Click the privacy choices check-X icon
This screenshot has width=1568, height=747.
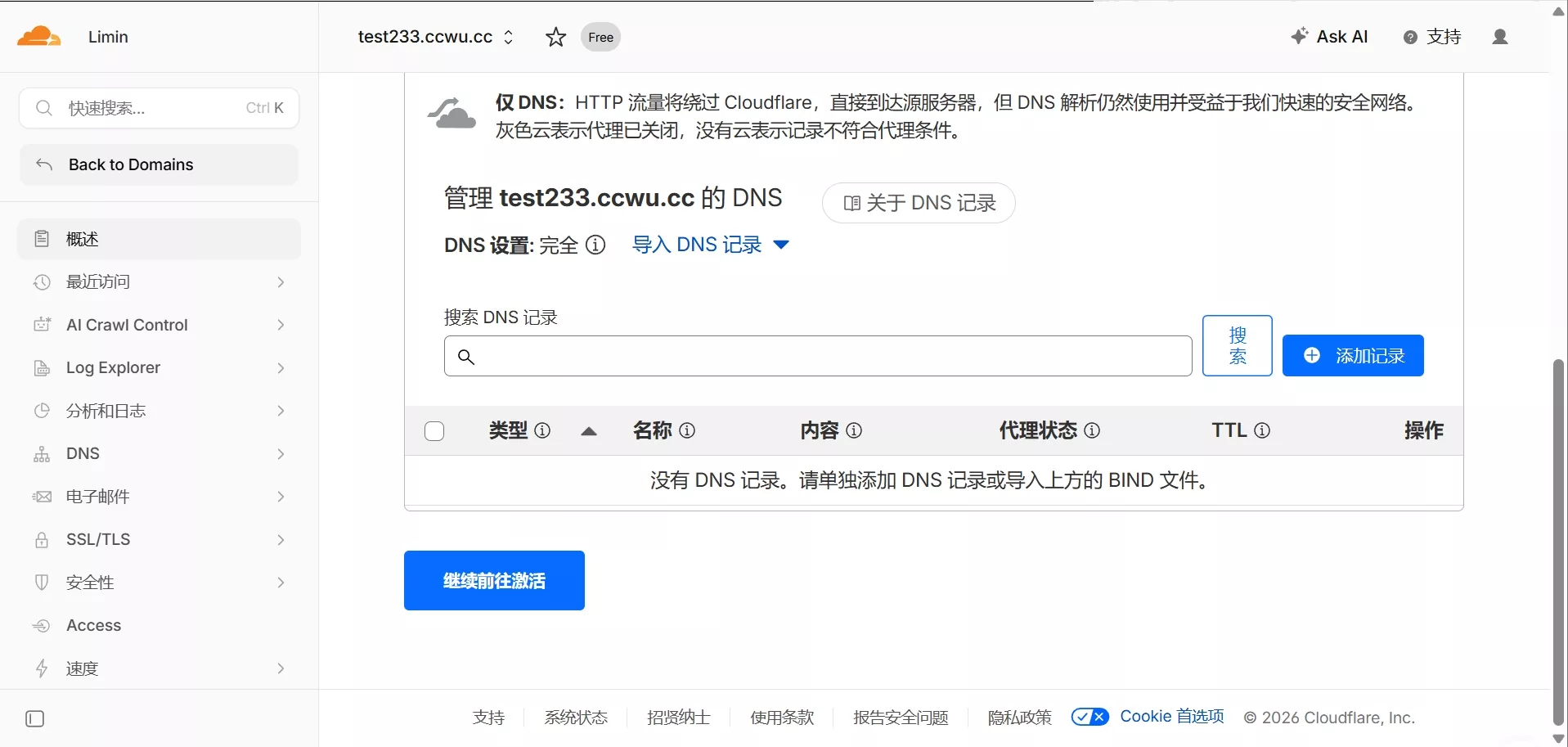1090,717
